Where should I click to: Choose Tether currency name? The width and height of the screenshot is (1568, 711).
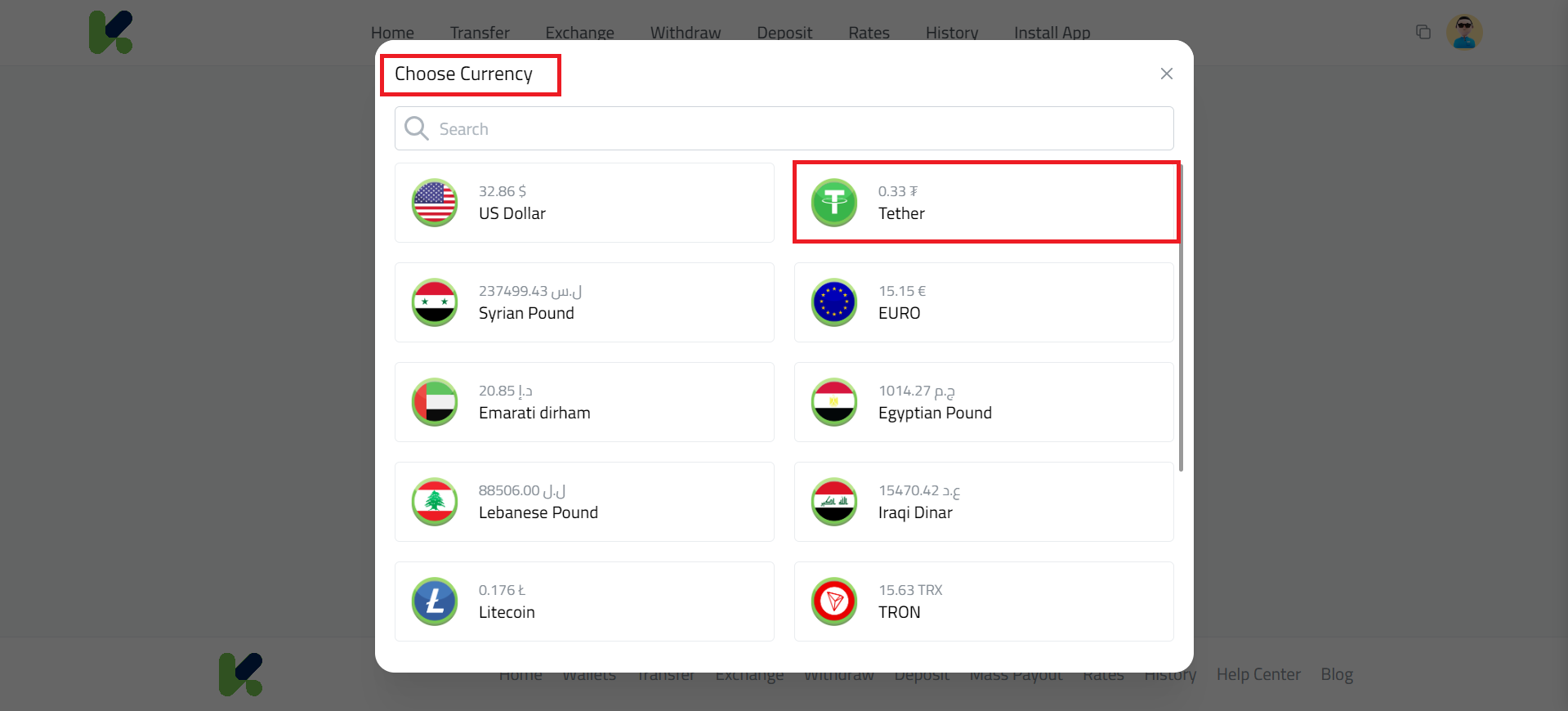point(901,213)
